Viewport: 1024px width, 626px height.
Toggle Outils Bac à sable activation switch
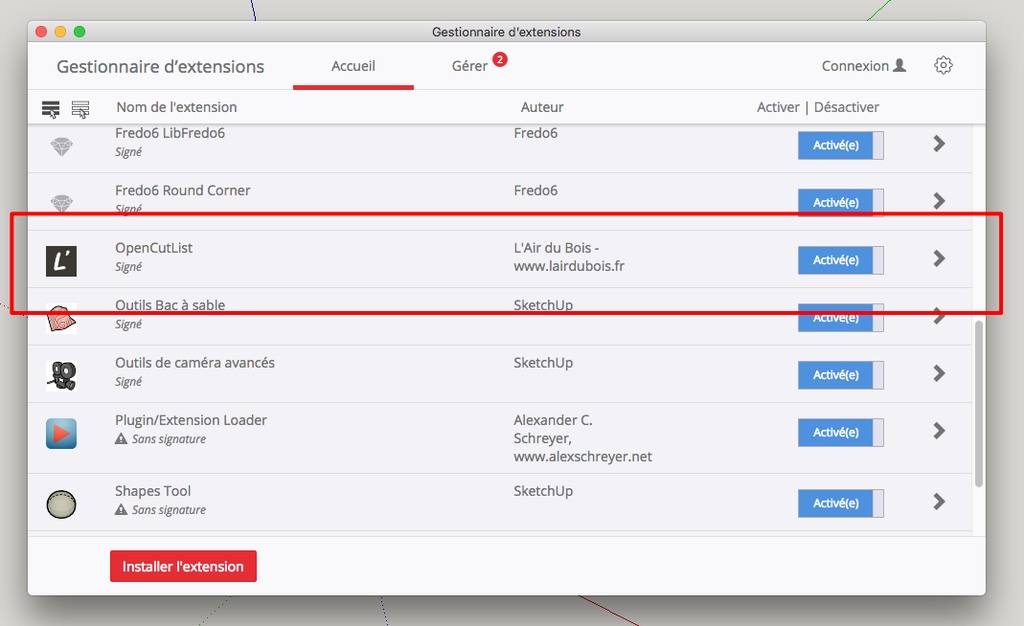[x=840, y=317]
